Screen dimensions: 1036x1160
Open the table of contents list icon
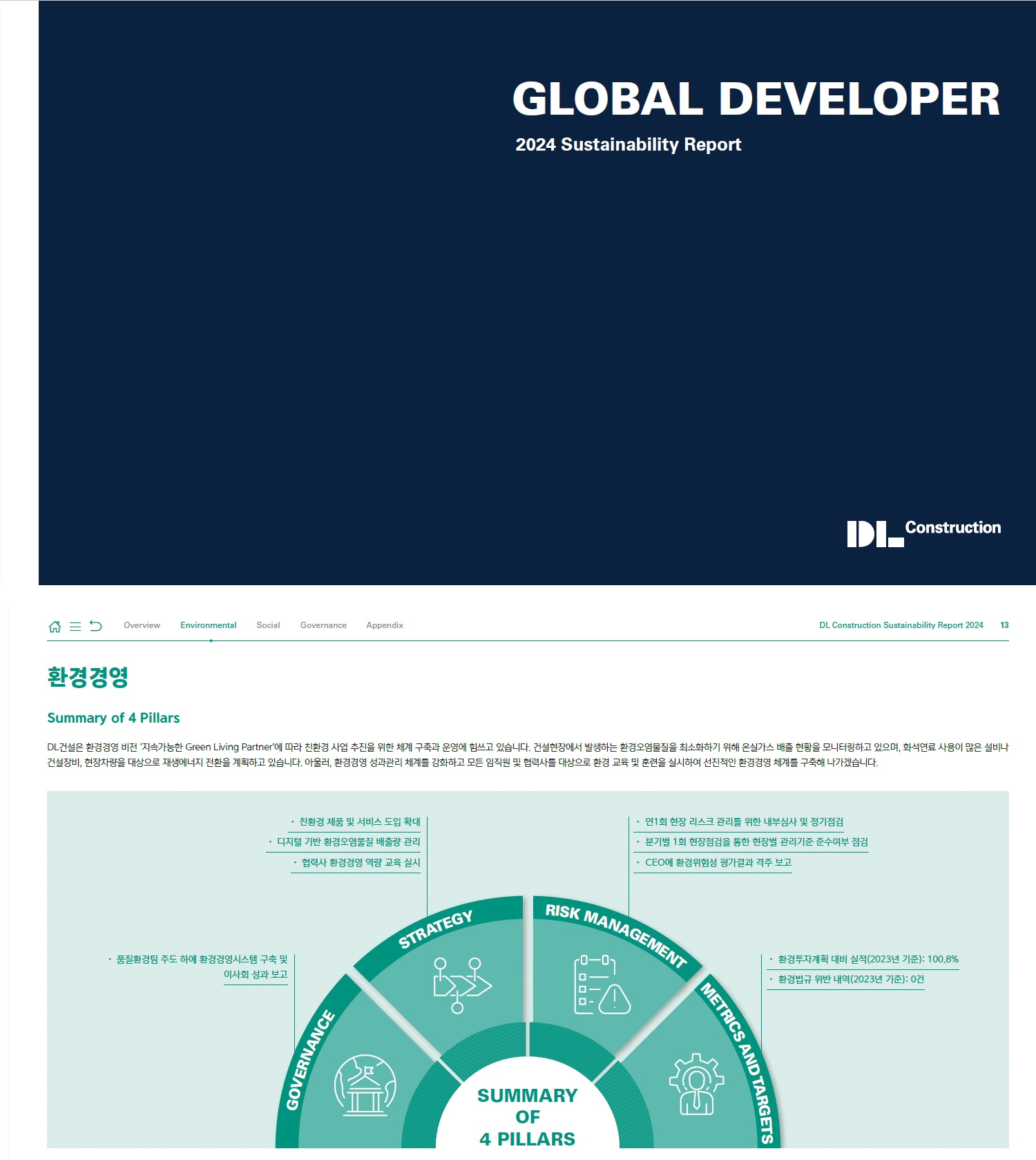(x=75, y=627)
